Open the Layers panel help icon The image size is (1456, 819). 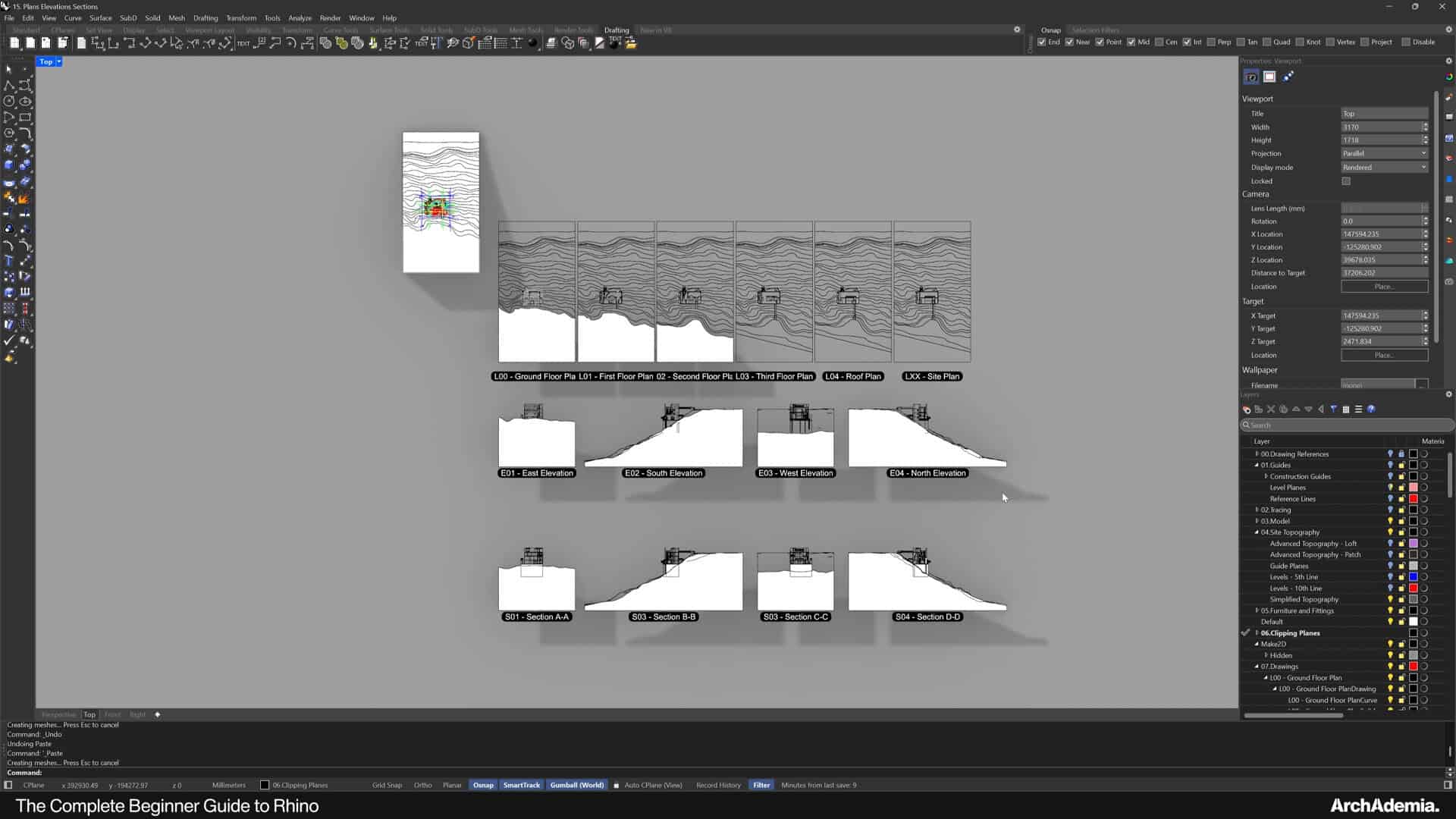[x=1371, y=409]
